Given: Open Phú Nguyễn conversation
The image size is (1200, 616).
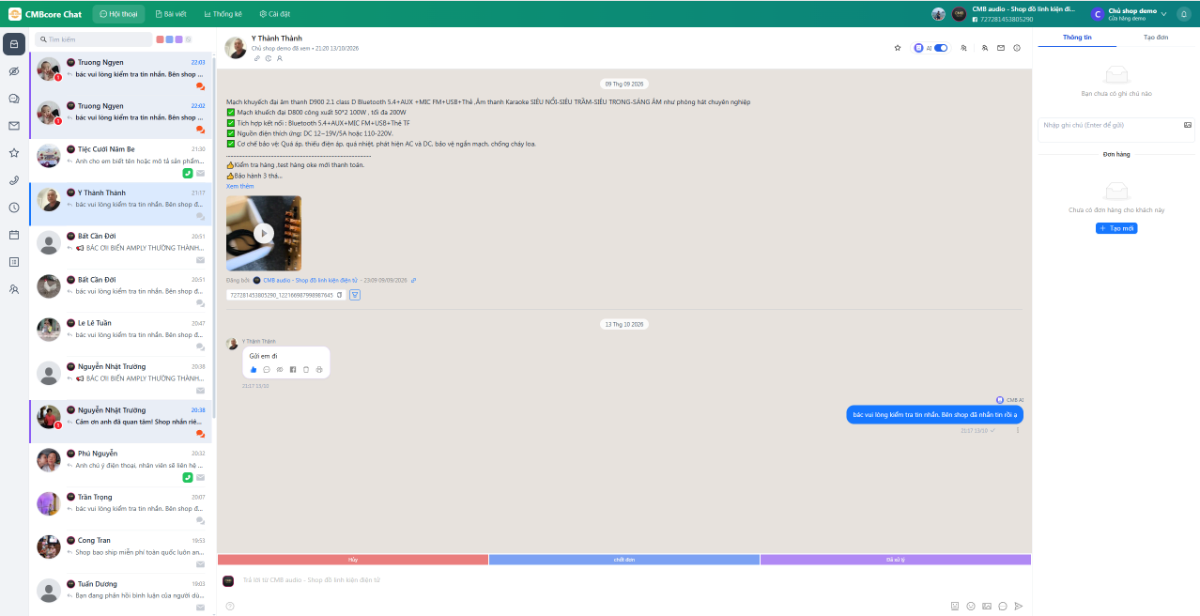Looking at the screenshot, I should [x=121, y=465].
